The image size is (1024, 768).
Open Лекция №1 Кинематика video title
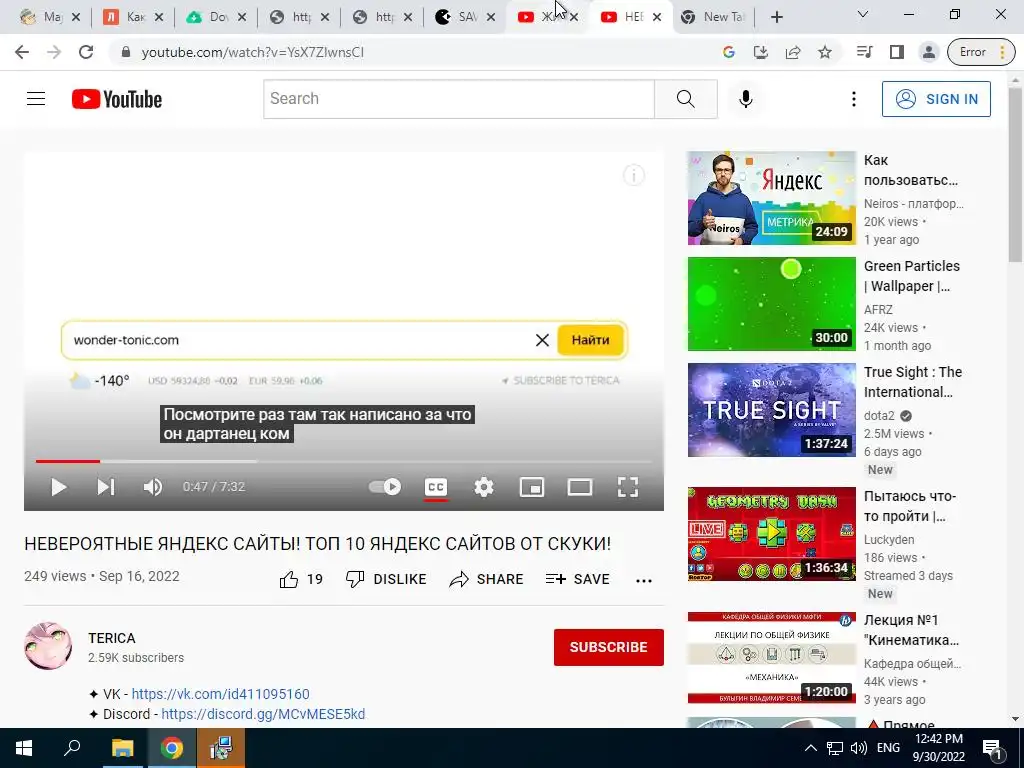pyautogui.click(x=911, y=630)
